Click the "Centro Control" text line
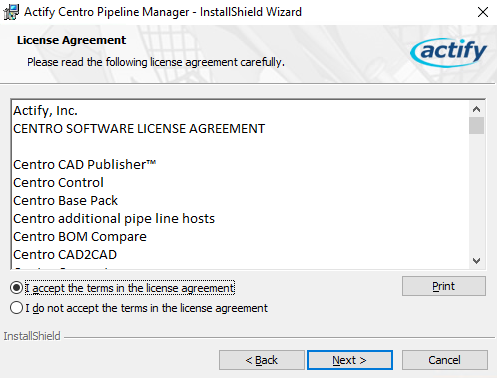 [x=58, y=183]
